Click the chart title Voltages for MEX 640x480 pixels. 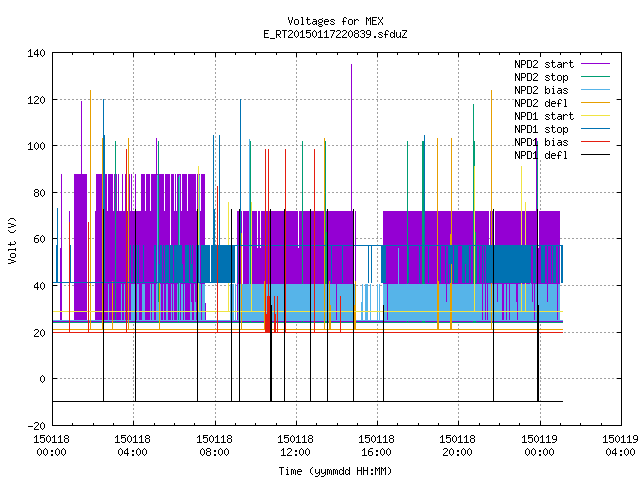[335, 21]
